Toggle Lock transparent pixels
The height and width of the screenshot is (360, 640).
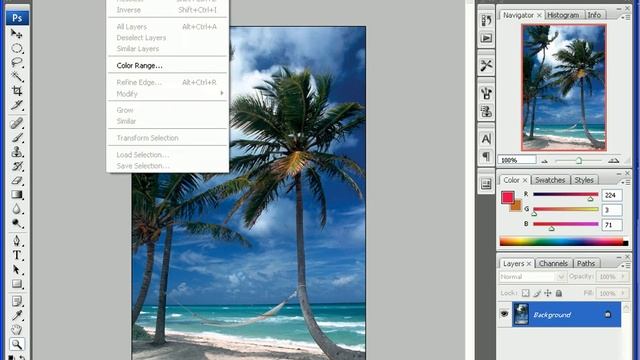pyautogui.click(x=526, y=293)
